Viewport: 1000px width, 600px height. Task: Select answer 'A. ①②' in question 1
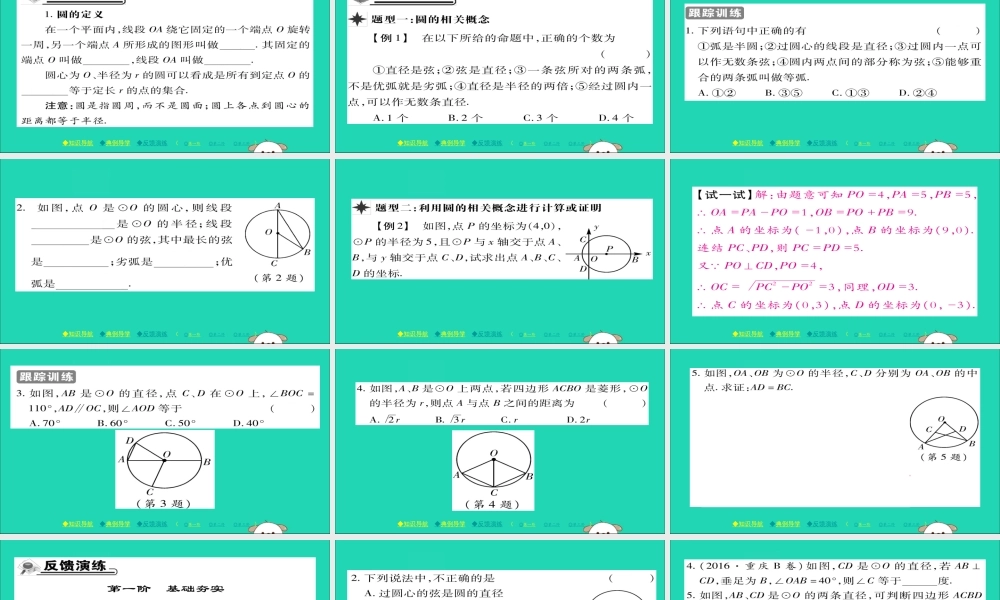[x=717, y=92]
